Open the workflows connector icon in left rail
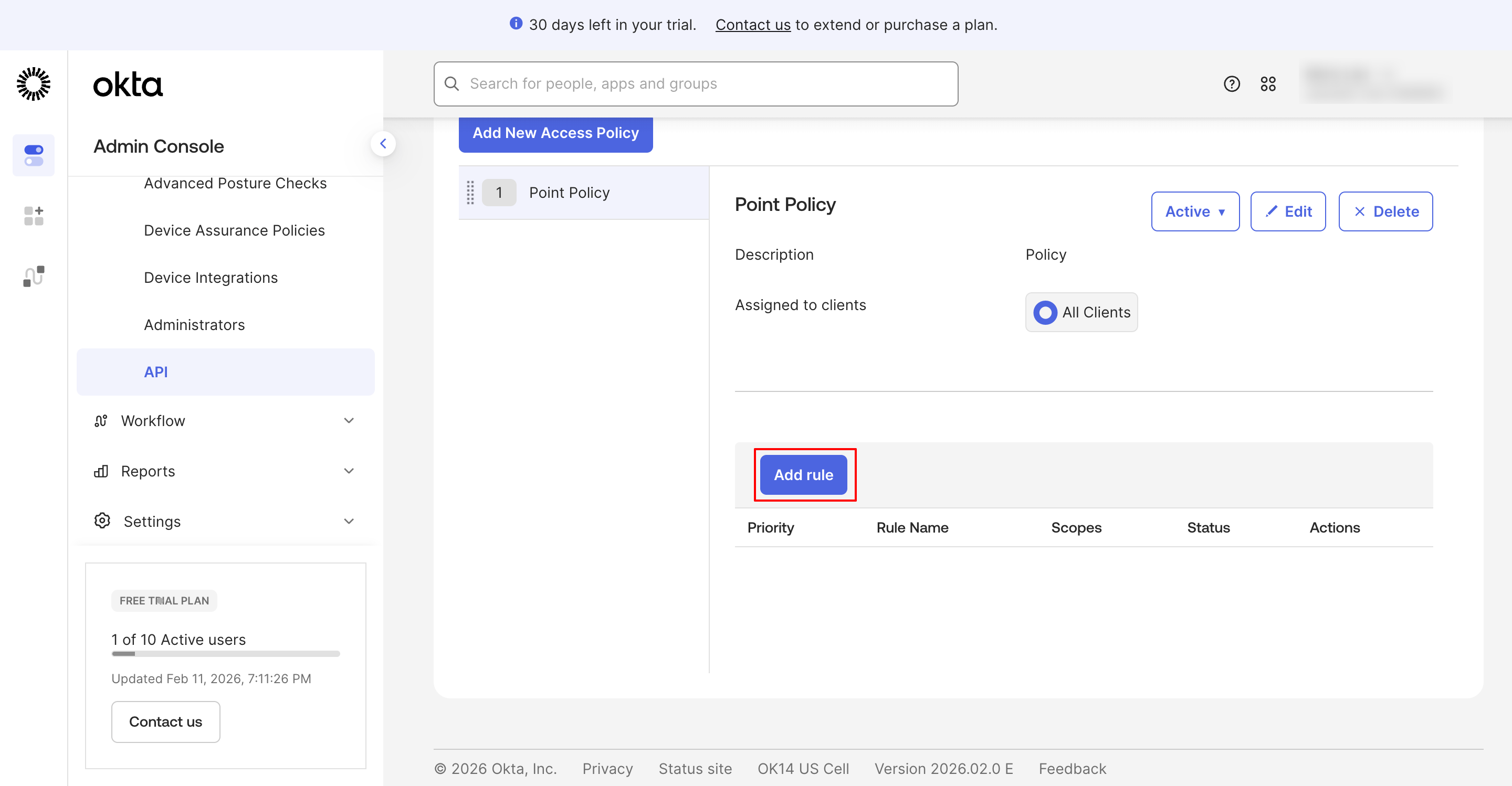 (x=34, y=275)
